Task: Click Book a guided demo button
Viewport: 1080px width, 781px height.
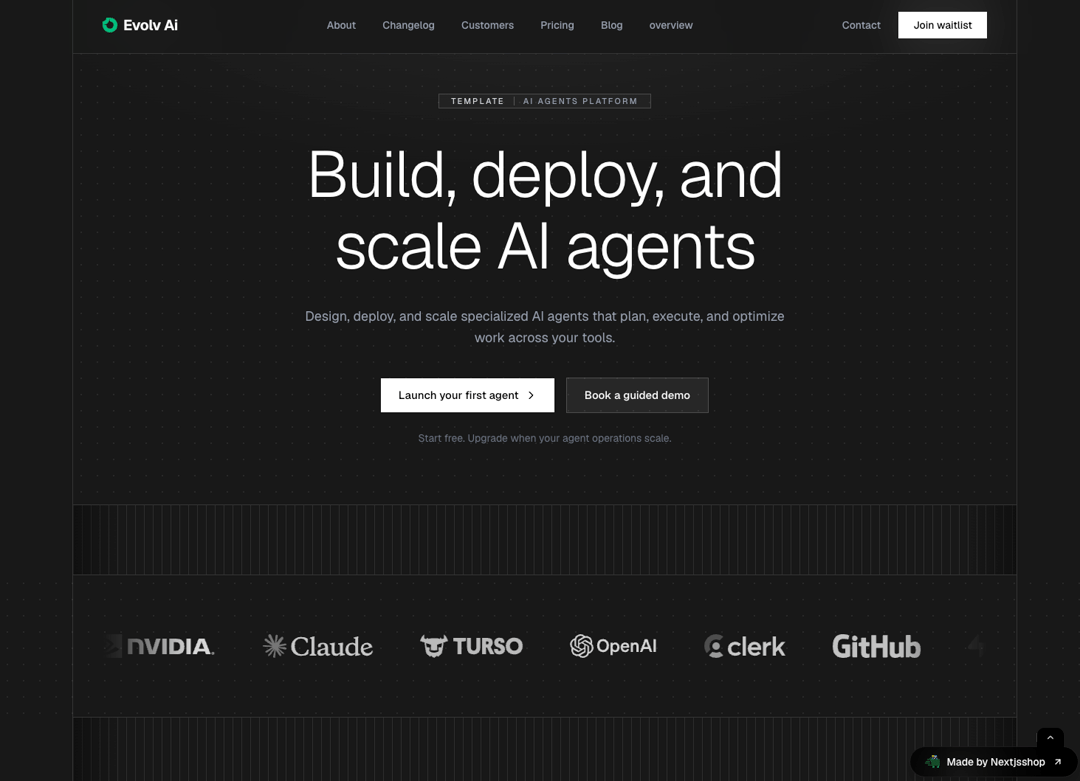Action: click(x=637, y=395)
